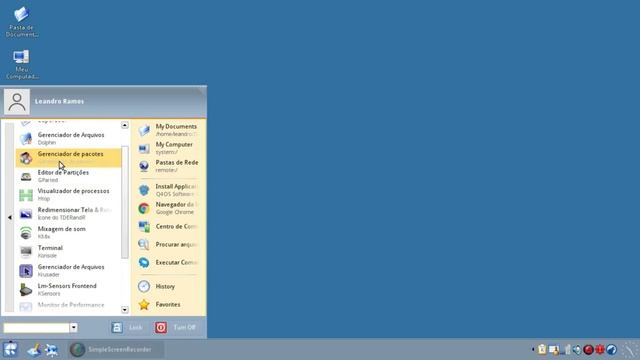Click the left back arrow in menu

[x=9, y=218]
